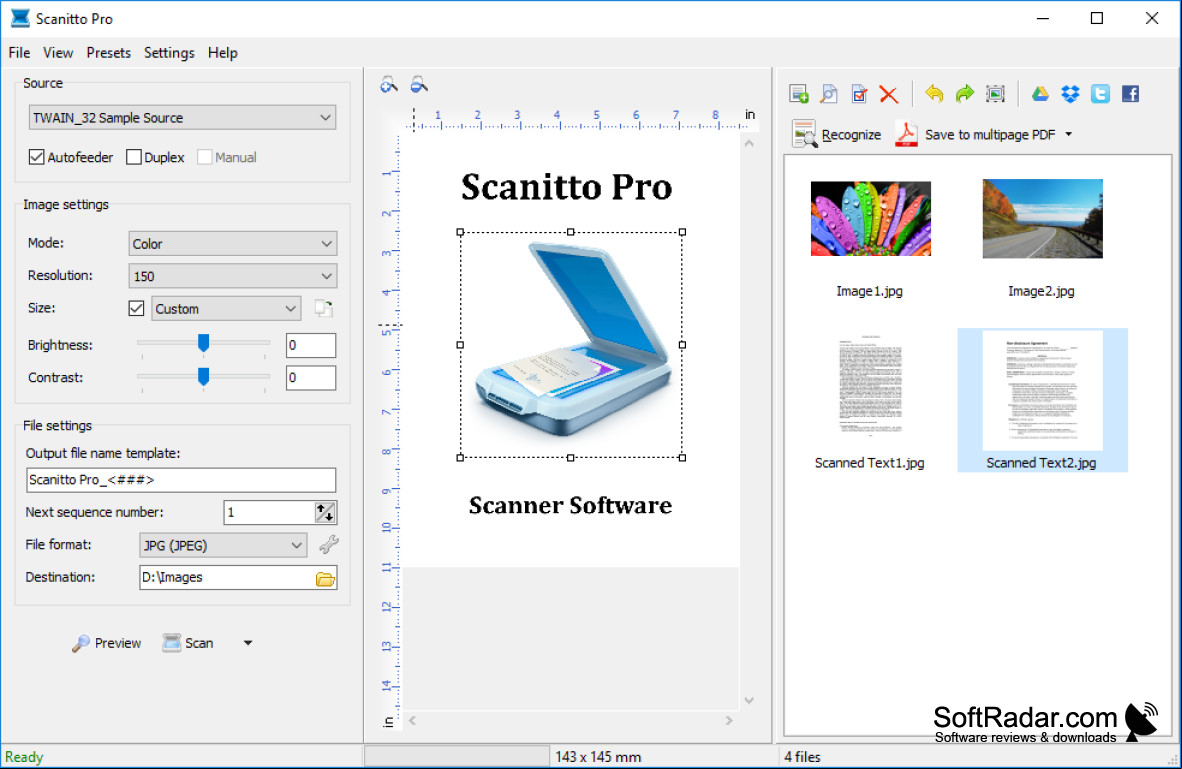
Task: Enable the Duplex checkbox
Action: 134,157
